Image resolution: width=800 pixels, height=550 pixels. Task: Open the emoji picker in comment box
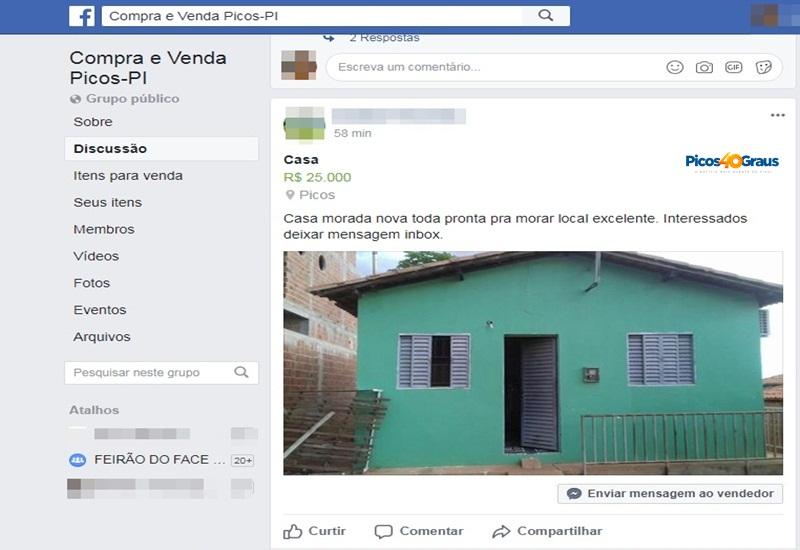674,67
